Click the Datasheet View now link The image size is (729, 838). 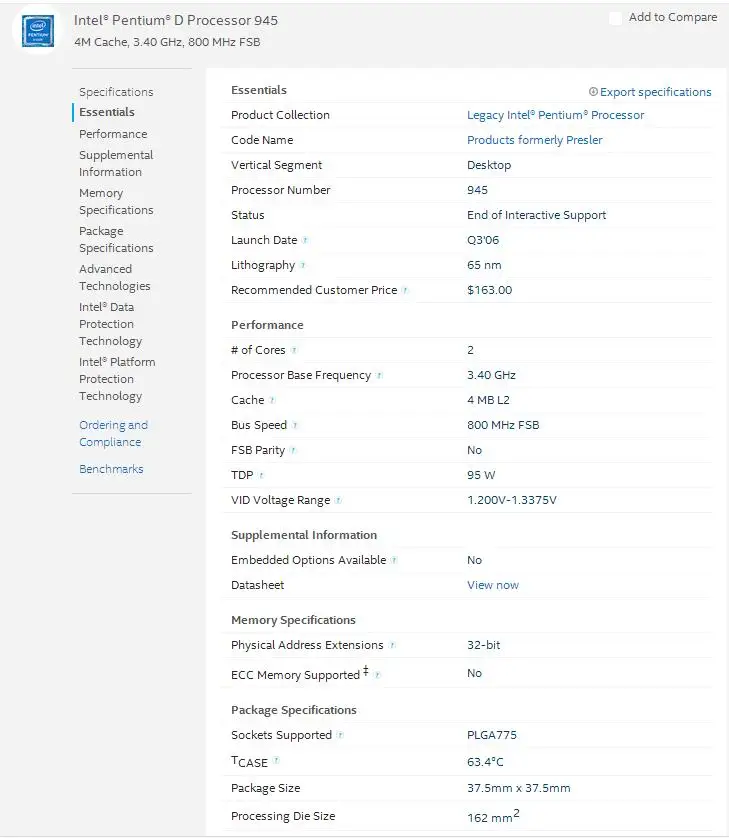tap(493, 585)
